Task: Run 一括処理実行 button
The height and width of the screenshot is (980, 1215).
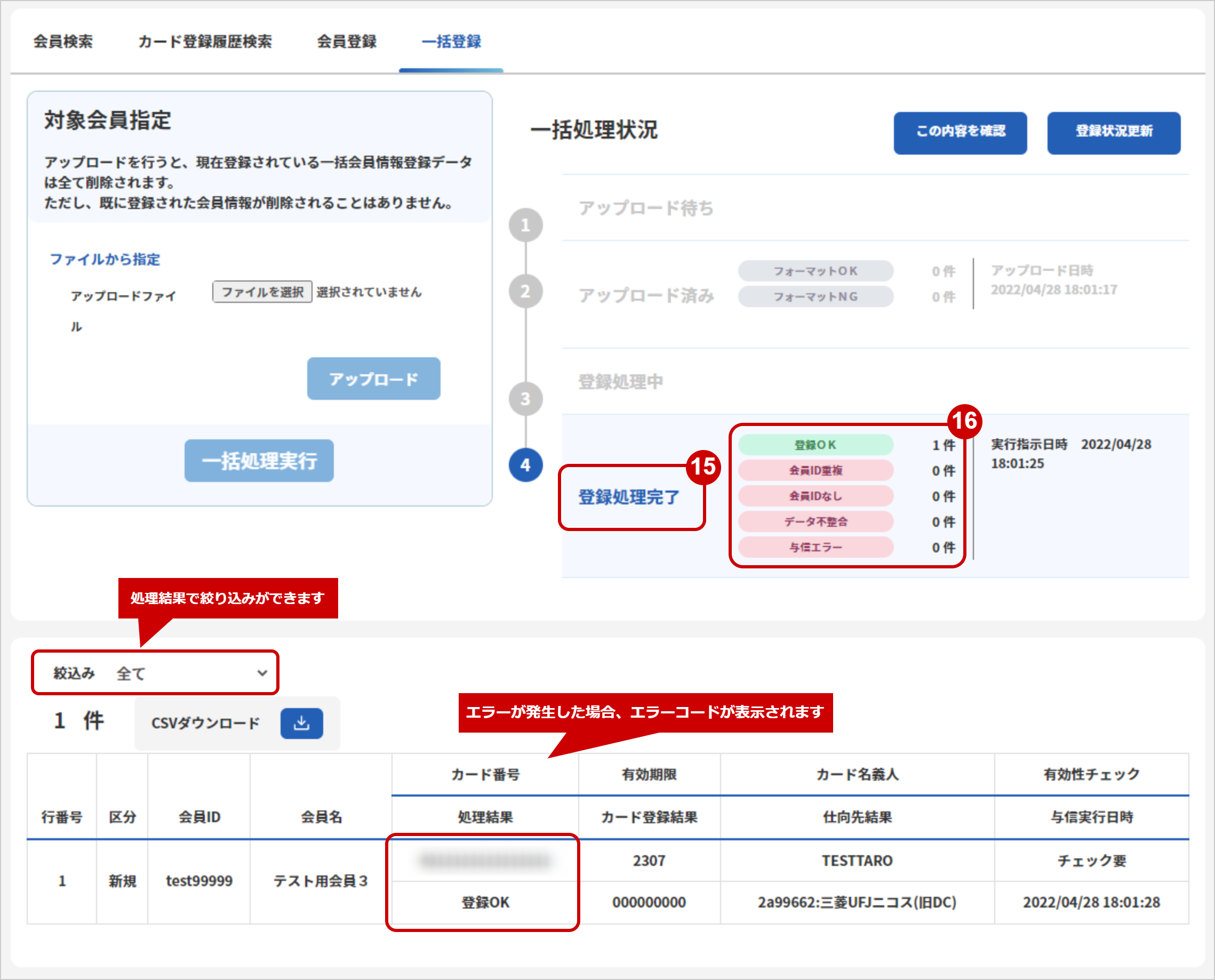Action: (x=259, y=461)
